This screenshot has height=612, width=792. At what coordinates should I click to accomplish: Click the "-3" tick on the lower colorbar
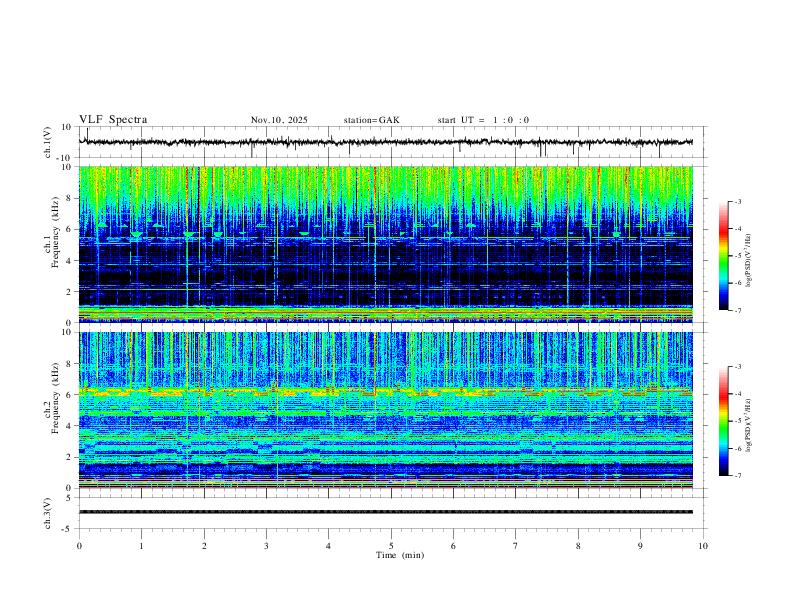pos(738,367)
